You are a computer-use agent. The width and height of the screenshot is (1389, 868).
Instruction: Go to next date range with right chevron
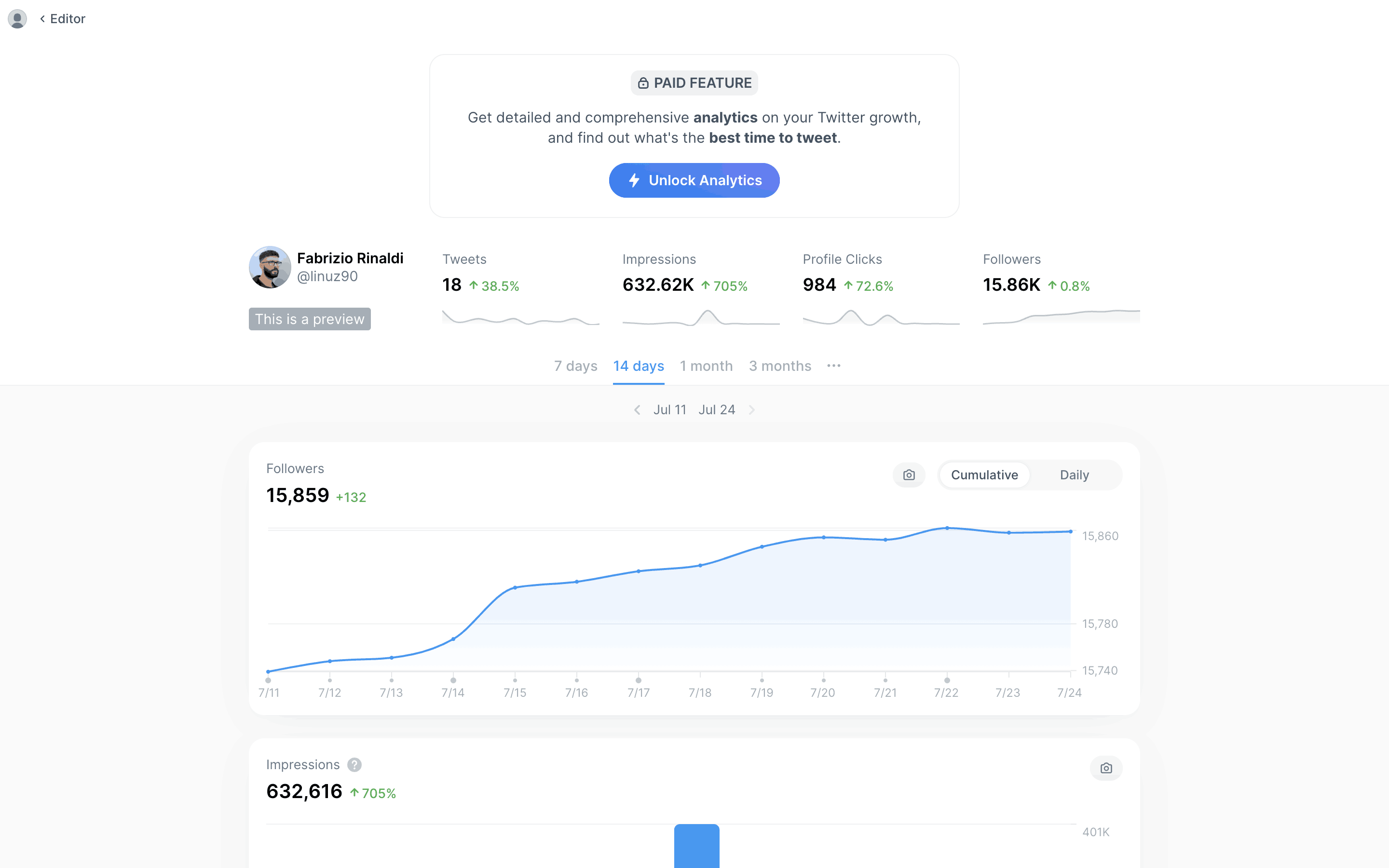[x=751, y=410]
